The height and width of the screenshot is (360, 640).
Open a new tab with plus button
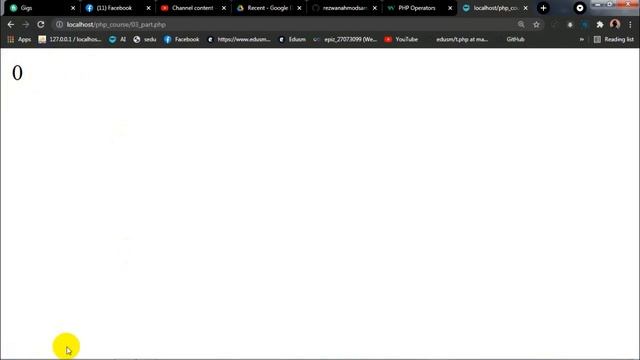tap(543, 8)
